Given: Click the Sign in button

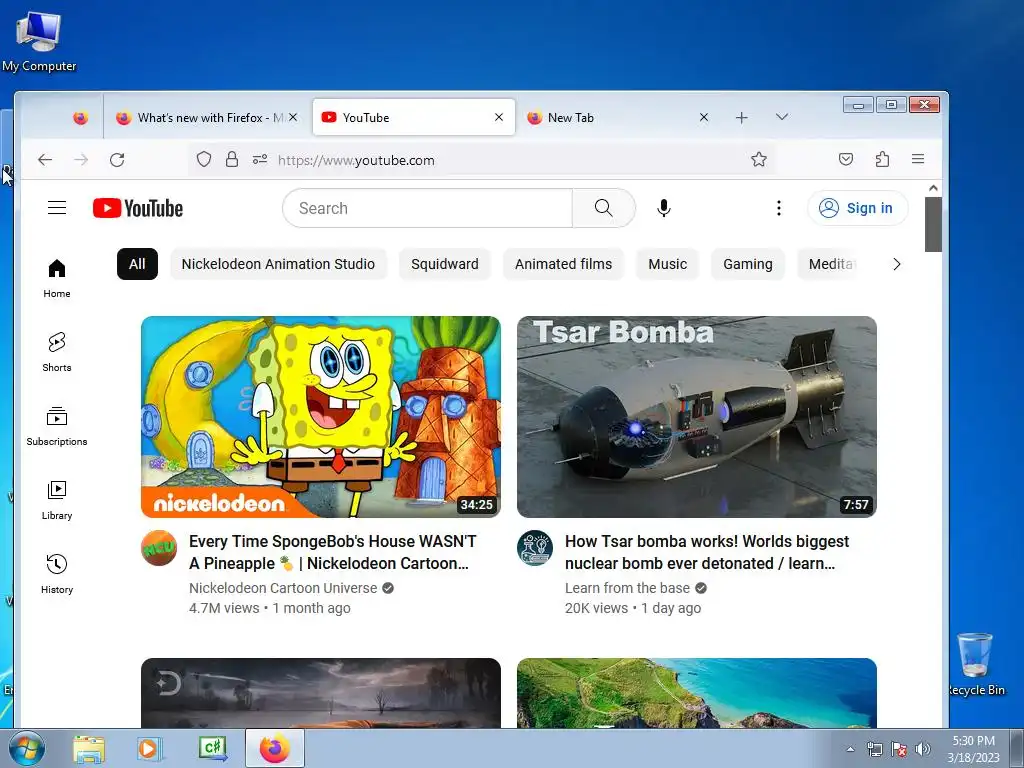Looking at the screenshot, I should point(857,208).
